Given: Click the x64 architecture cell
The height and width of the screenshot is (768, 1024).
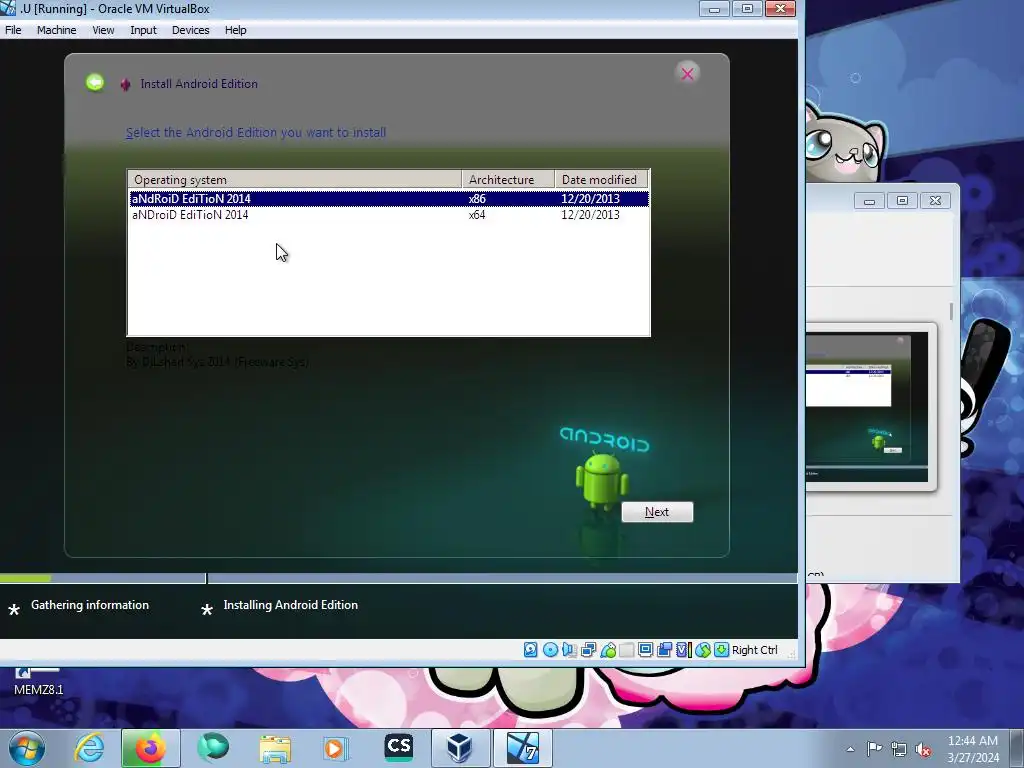Looking at the screenshot, I should [477, 215].
